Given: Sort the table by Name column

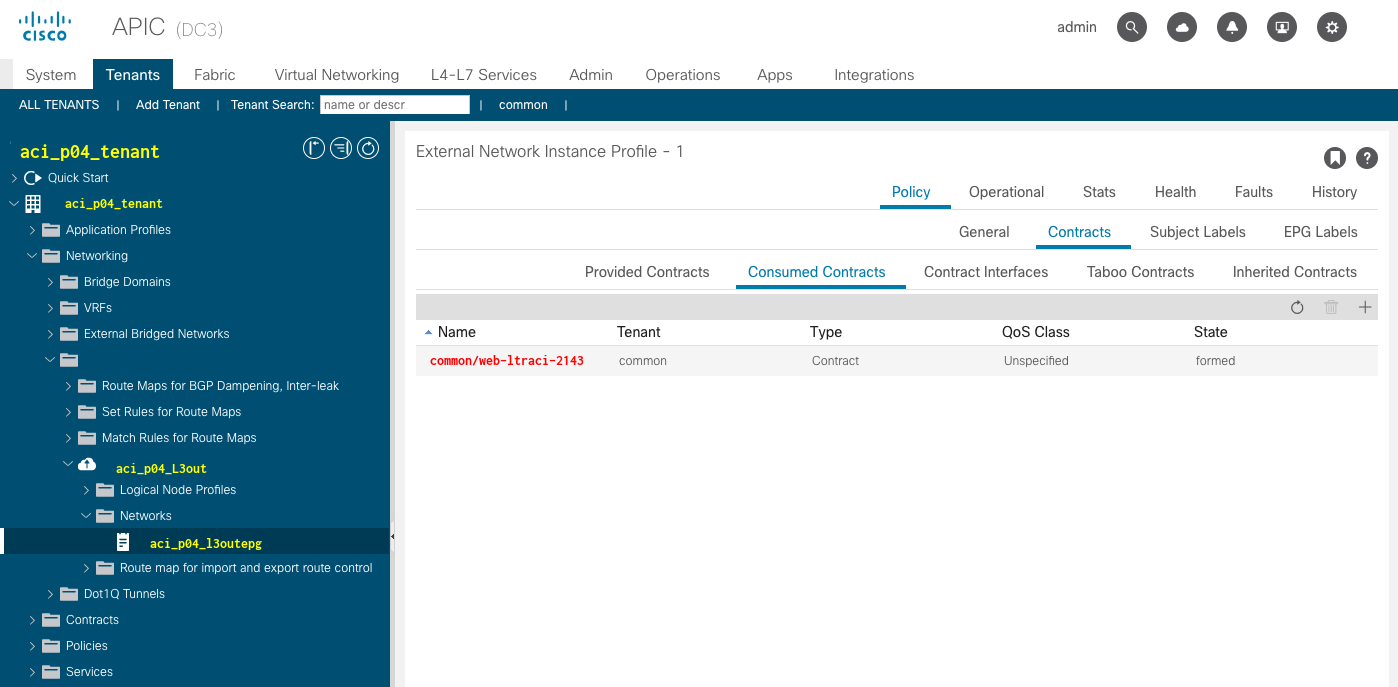Looking at the screenshot, I should [x=456, y=332].
